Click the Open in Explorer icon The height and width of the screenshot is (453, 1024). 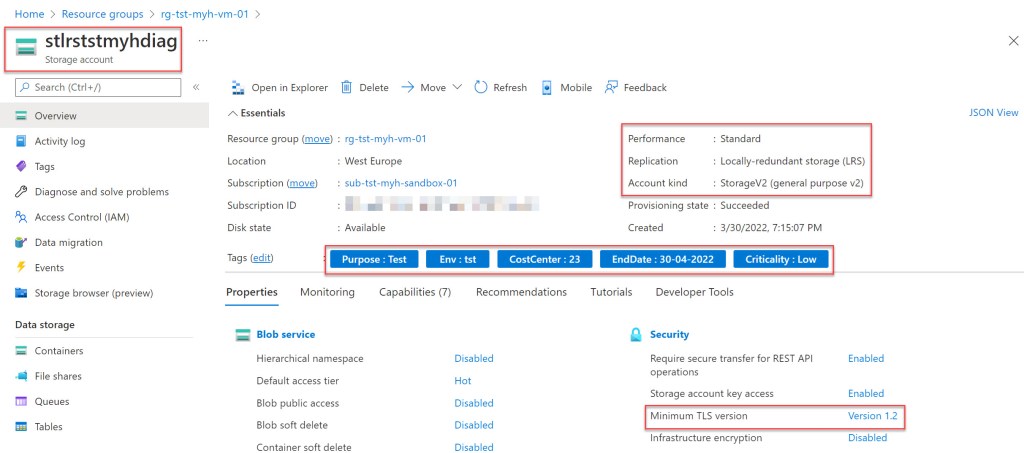(x=238, y=88)
